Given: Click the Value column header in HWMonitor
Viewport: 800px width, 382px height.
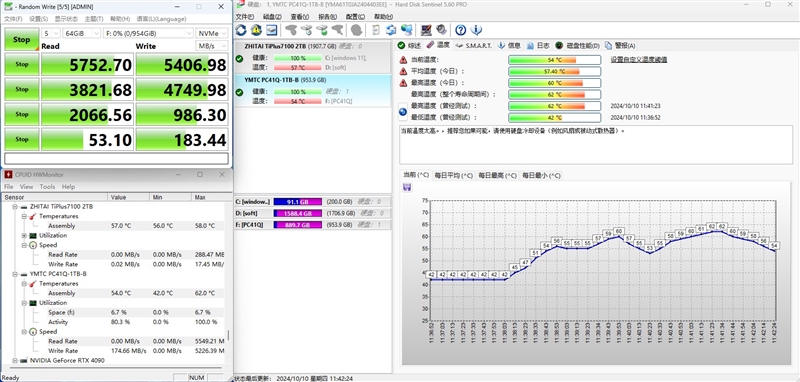Looking at the screenshot, I should tap(129, 197).
